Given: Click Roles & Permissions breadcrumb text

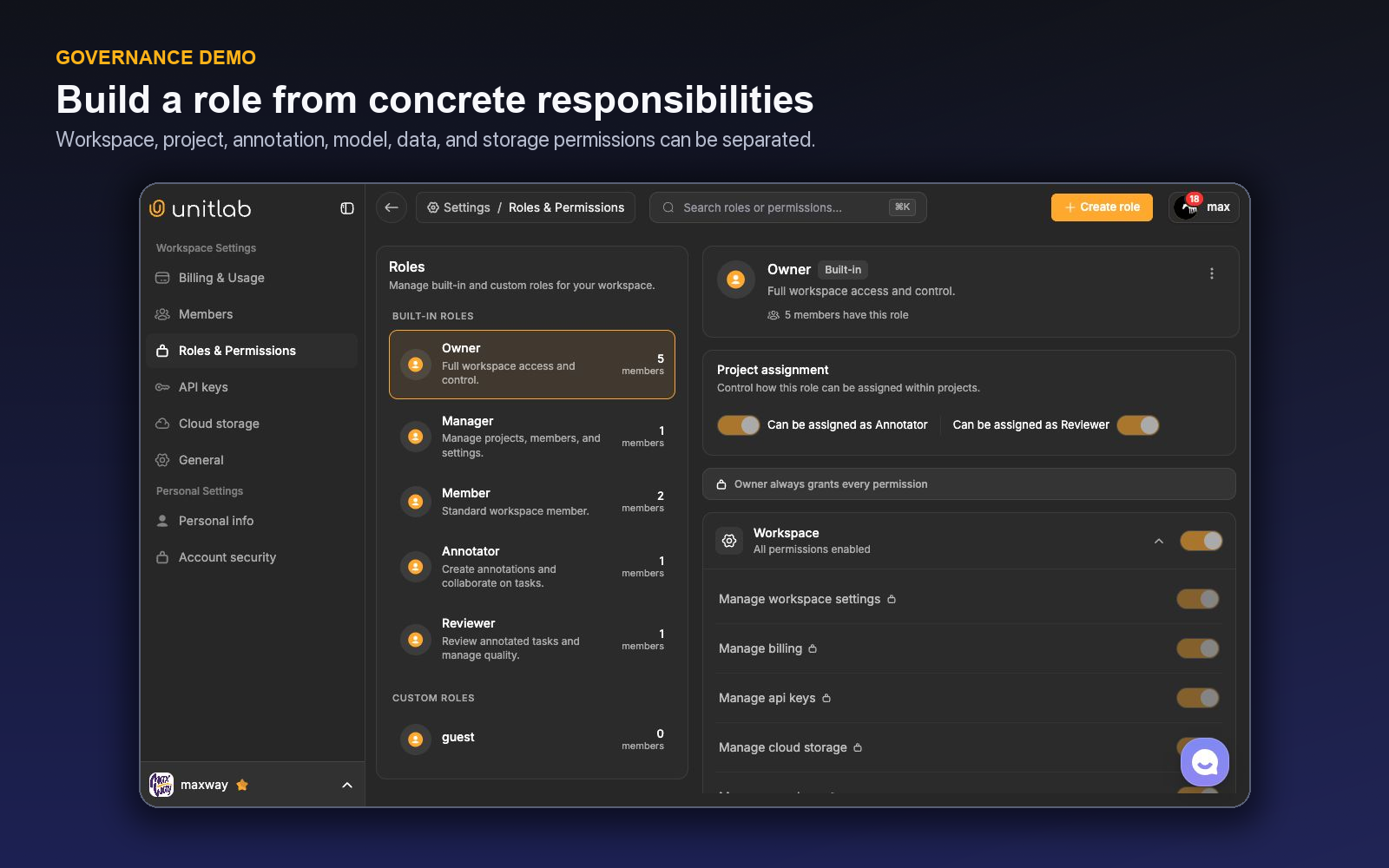Looking at the screenshot, I should click(566, 207).
